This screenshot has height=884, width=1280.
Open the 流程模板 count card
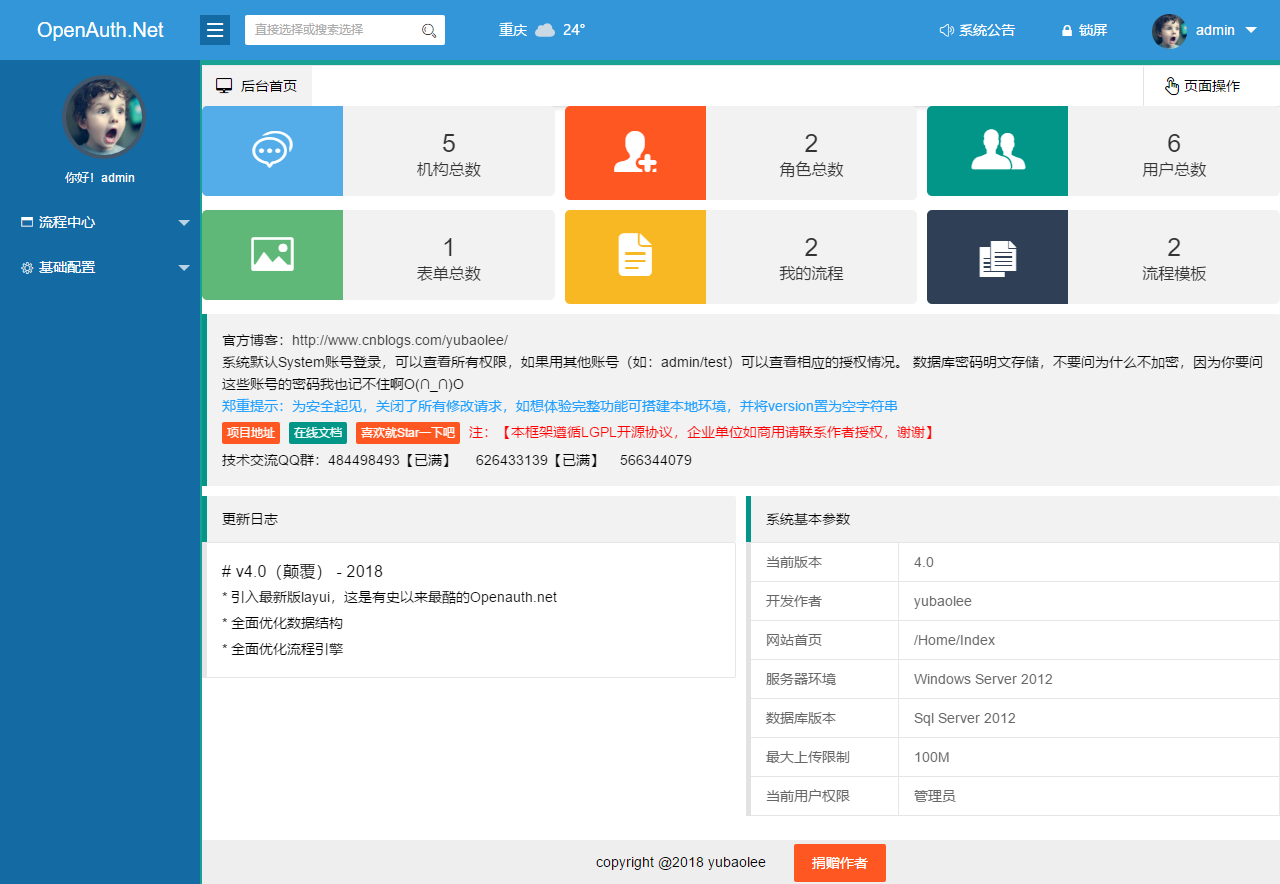pos(1103,257)
